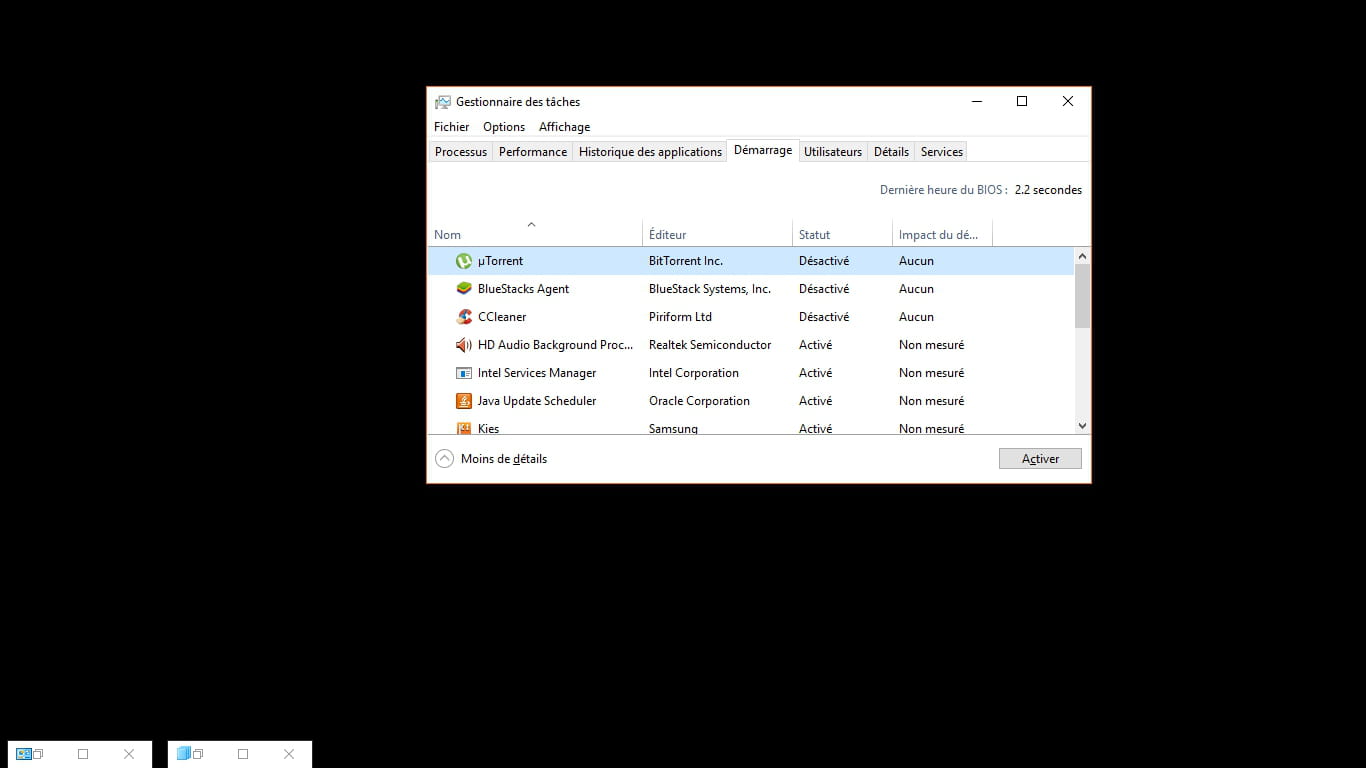The height and width of the screenshot is (768, 1366).
Task: Click Non mesuré impact of Java Update Scheduler
Action: [x=932, y=401]
